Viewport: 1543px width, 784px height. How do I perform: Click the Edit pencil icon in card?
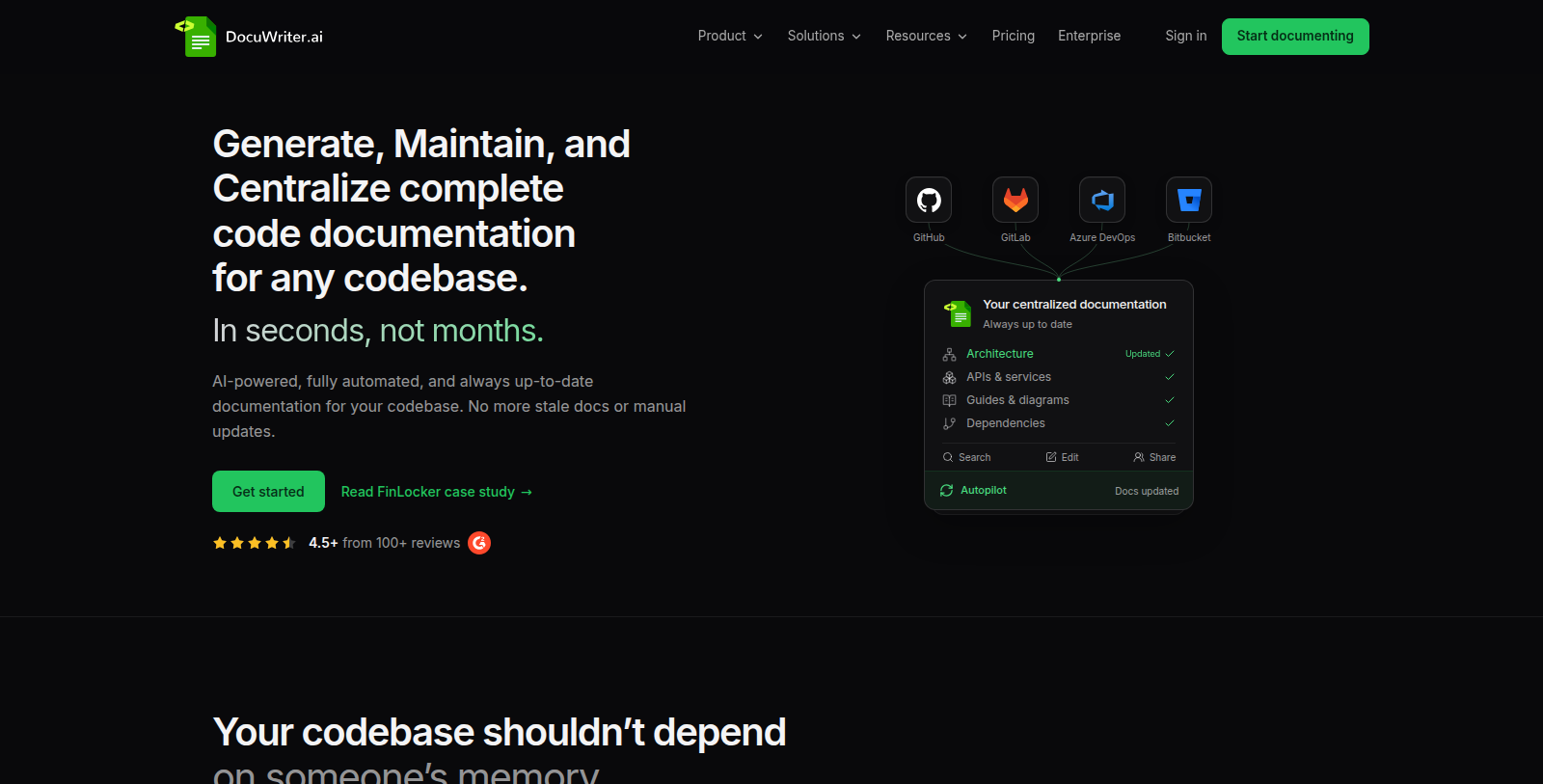point(1051,457)
